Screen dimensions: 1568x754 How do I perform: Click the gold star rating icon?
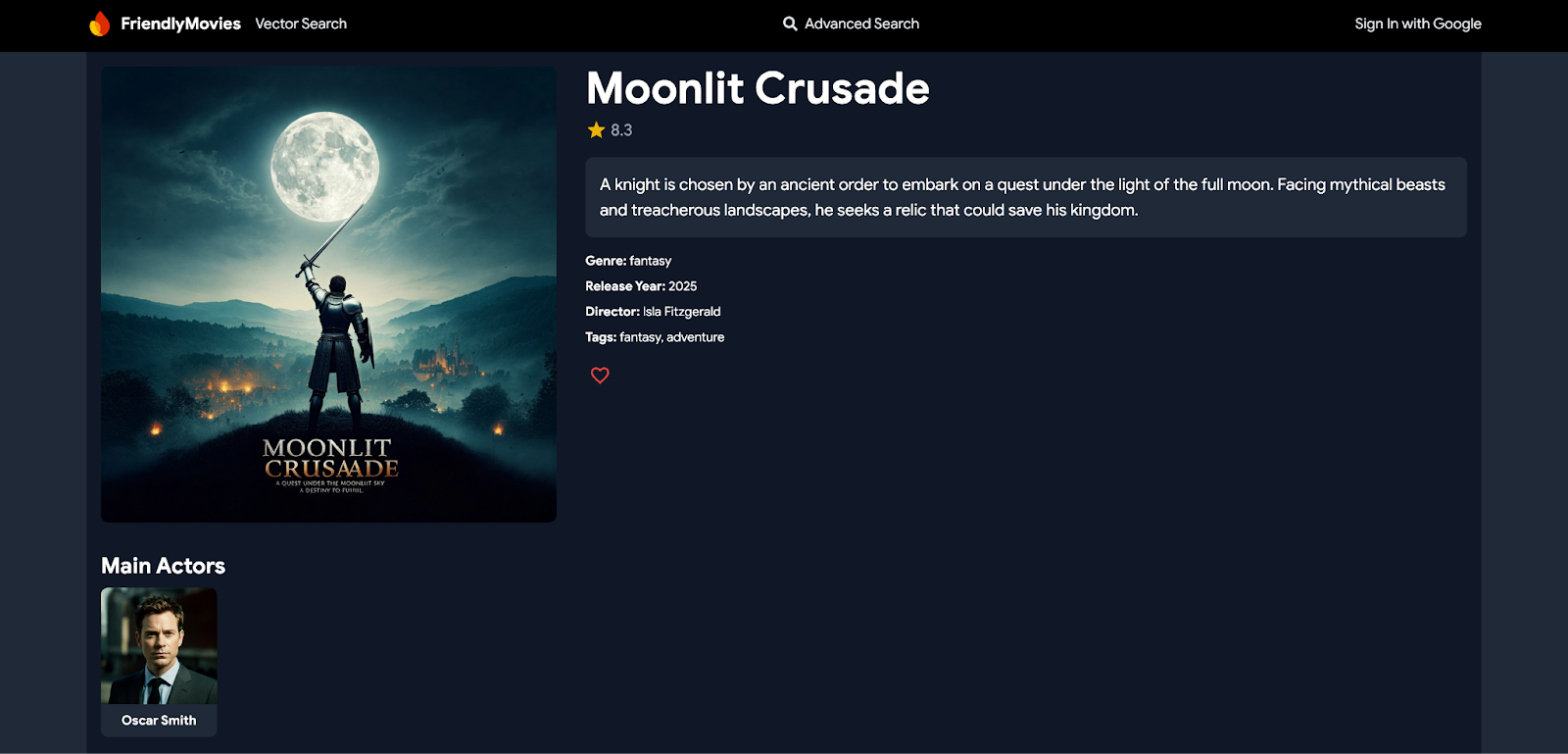tap(596, 130)
